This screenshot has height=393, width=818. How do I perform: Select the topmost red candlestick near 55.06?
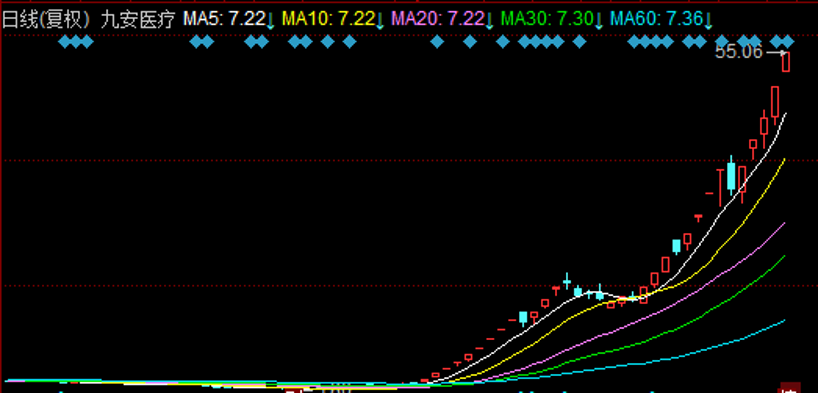(786, 62)
